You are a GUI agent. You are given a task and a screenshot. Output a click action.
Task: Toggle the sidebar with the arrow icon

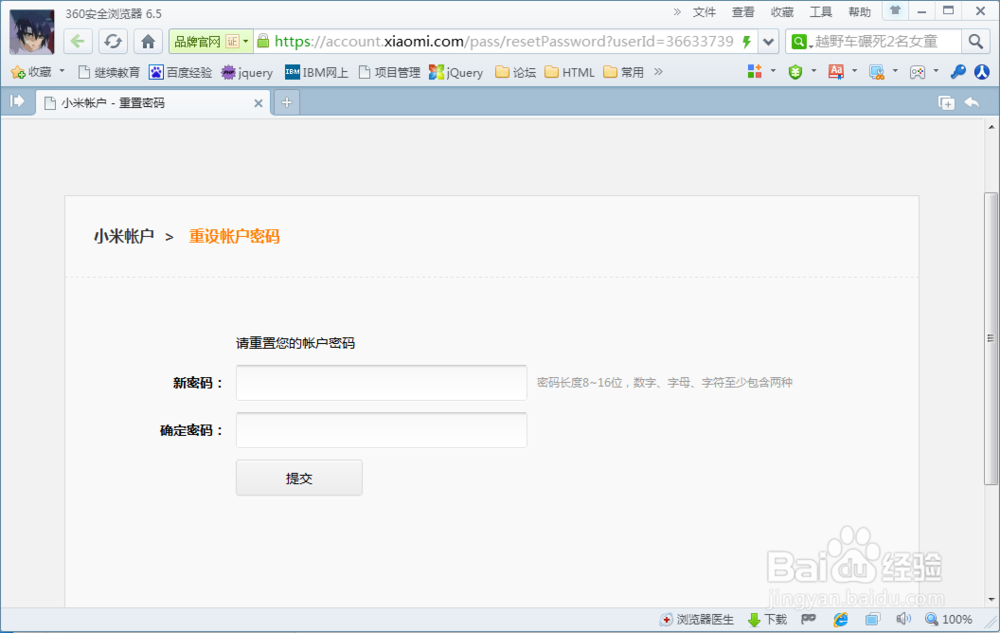tap(17, 101)
